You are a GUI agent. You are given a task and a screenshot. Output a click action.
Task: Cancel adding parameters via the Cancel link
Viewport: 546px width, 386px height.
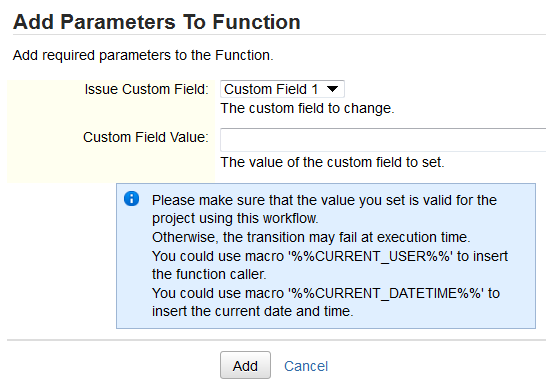(x=306, y=366)
